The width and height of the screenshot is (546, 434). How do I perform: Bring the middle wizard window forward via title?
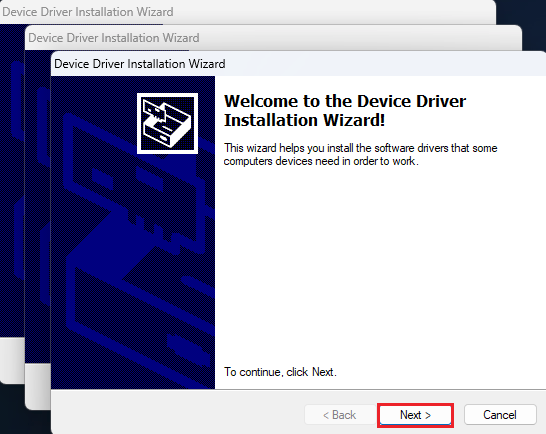[273, 37]
